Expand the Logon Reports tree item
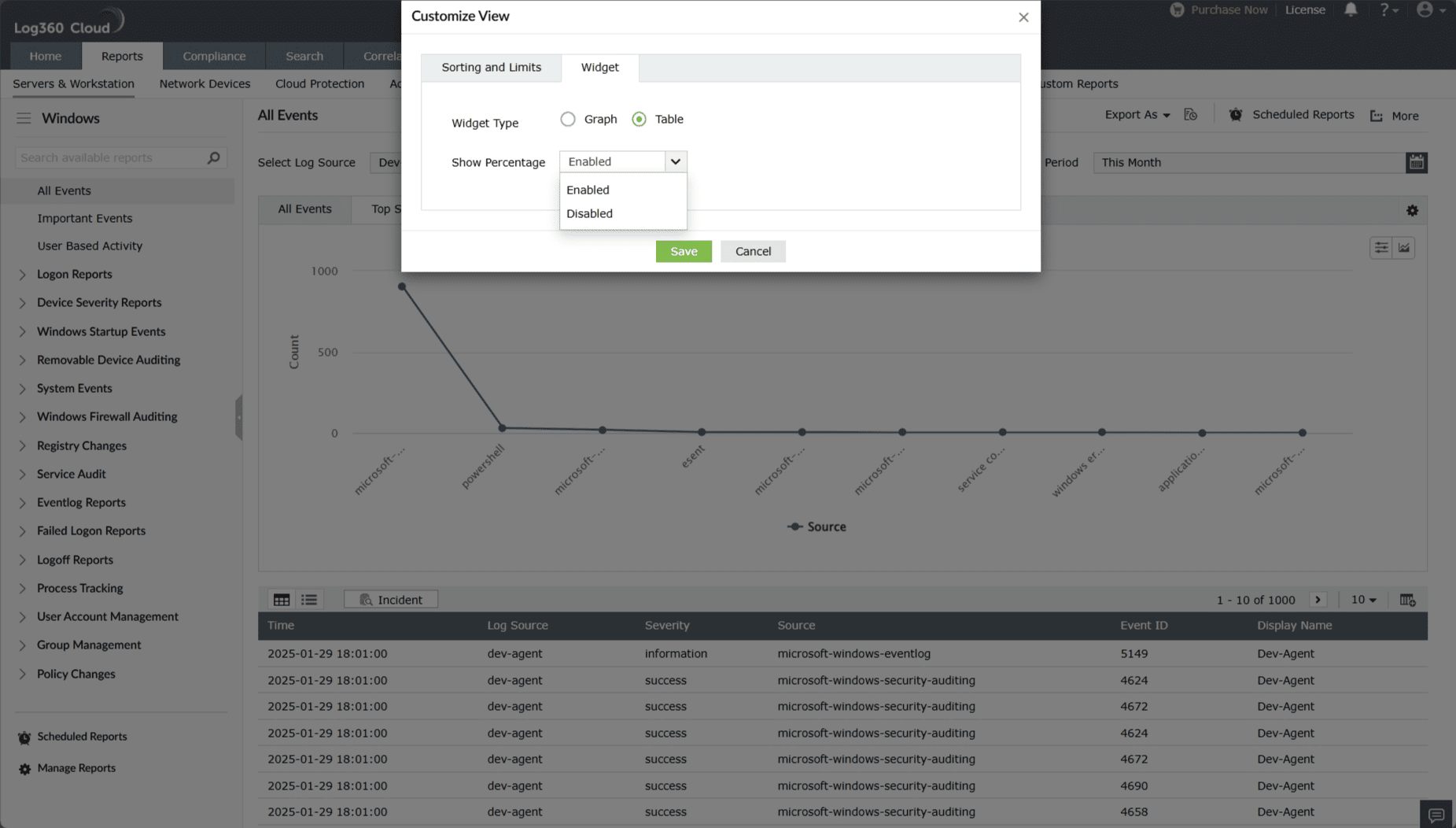The width and height of the screenshot is (1456, 828). pos(22,275)
